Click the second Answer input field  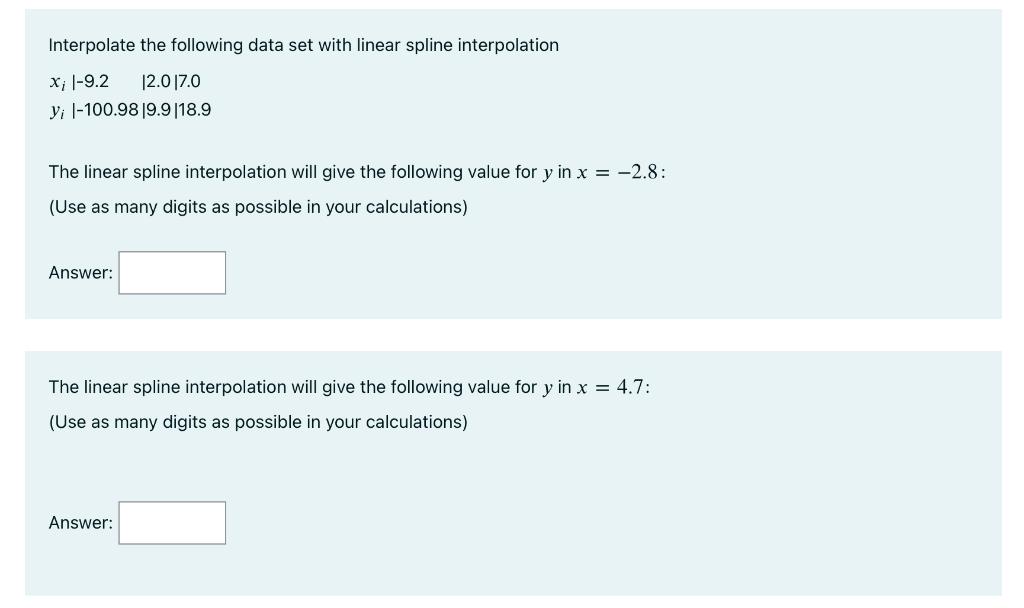click(171, 522)
